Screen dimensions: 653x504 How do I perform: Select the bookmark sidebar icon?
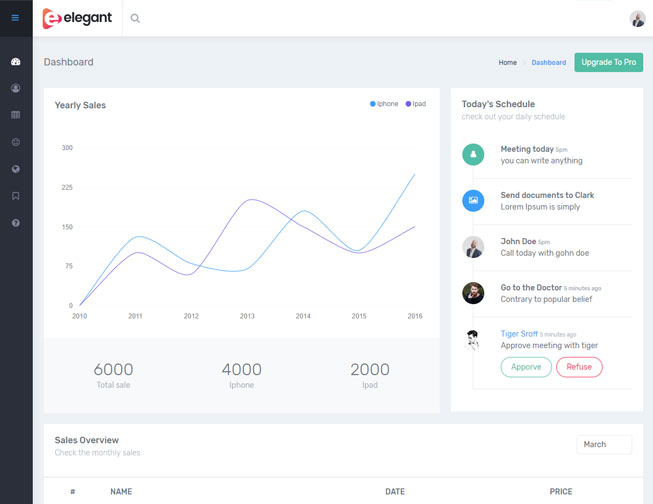coord(16,196)
